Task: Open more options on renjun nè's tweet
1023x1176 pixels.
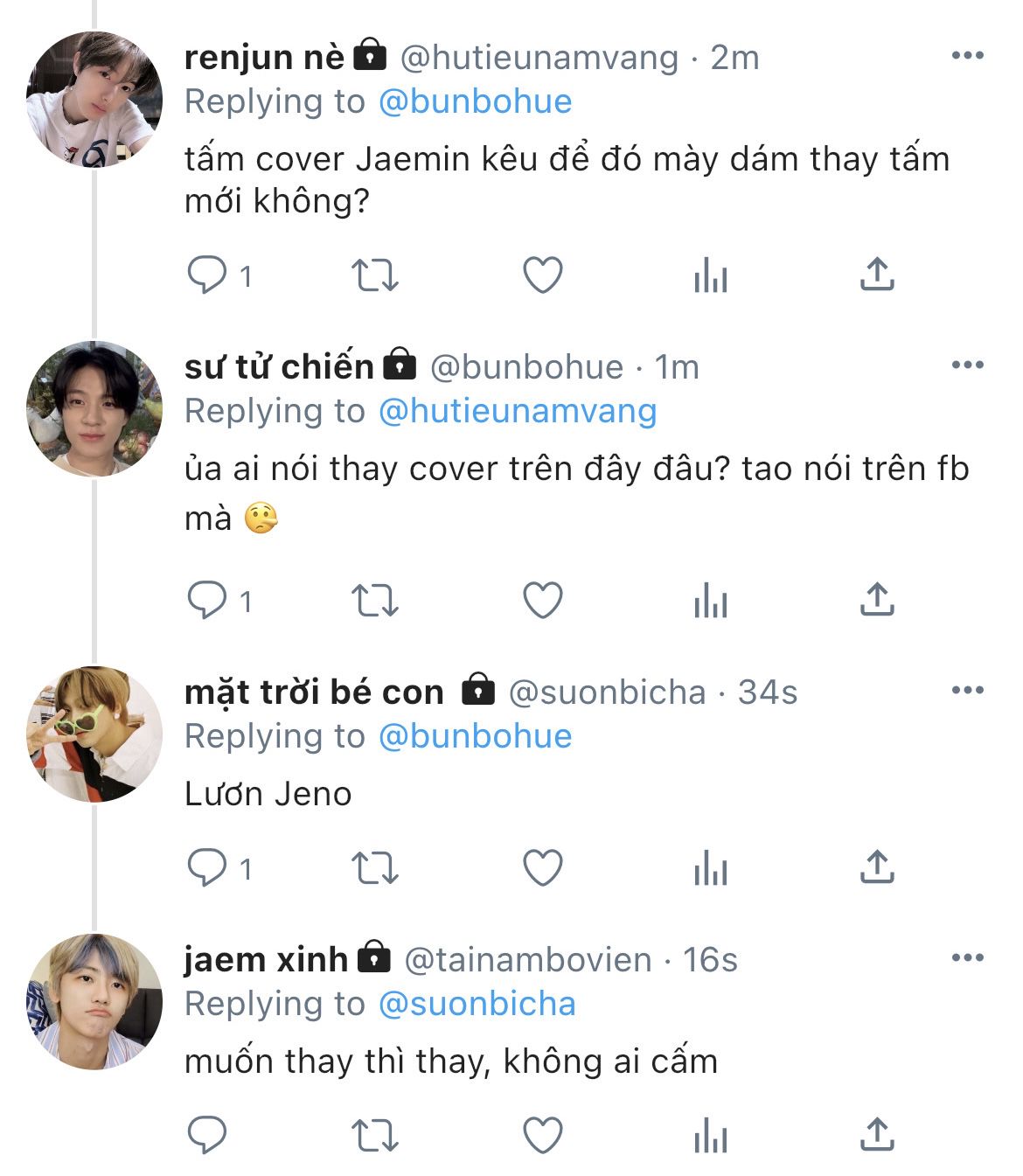Action: [x=967, y=56]
